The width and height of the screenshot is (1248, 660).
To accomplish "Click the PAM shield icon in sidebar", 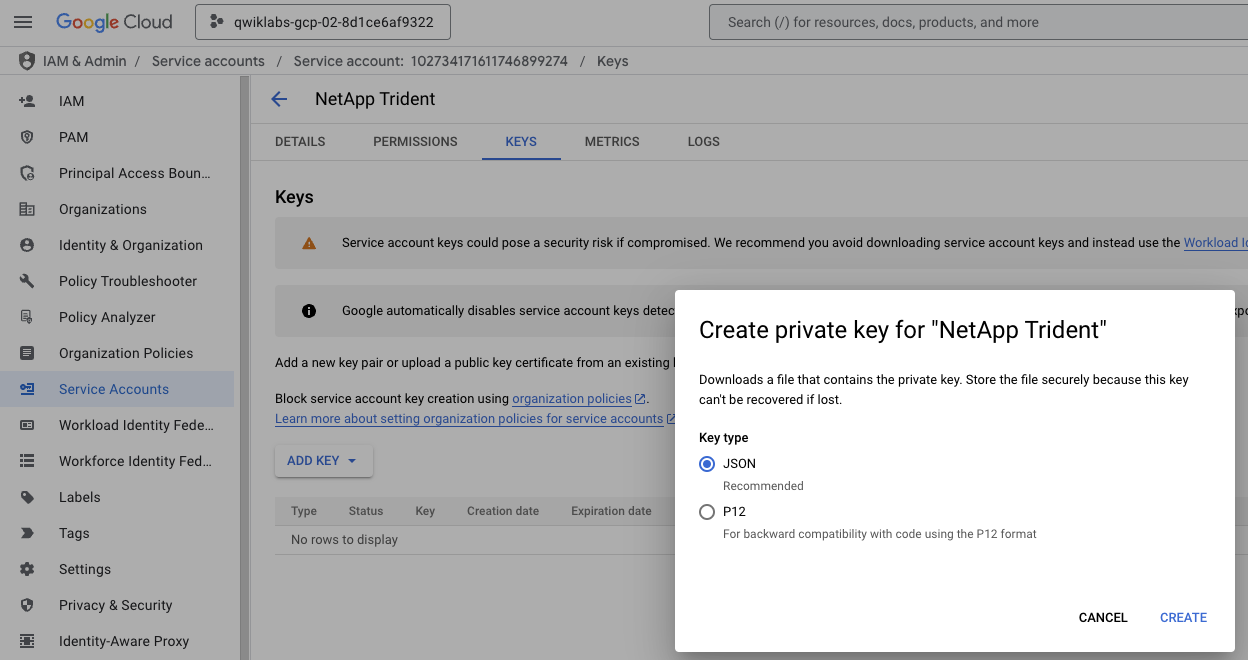I will pos(27,137).
